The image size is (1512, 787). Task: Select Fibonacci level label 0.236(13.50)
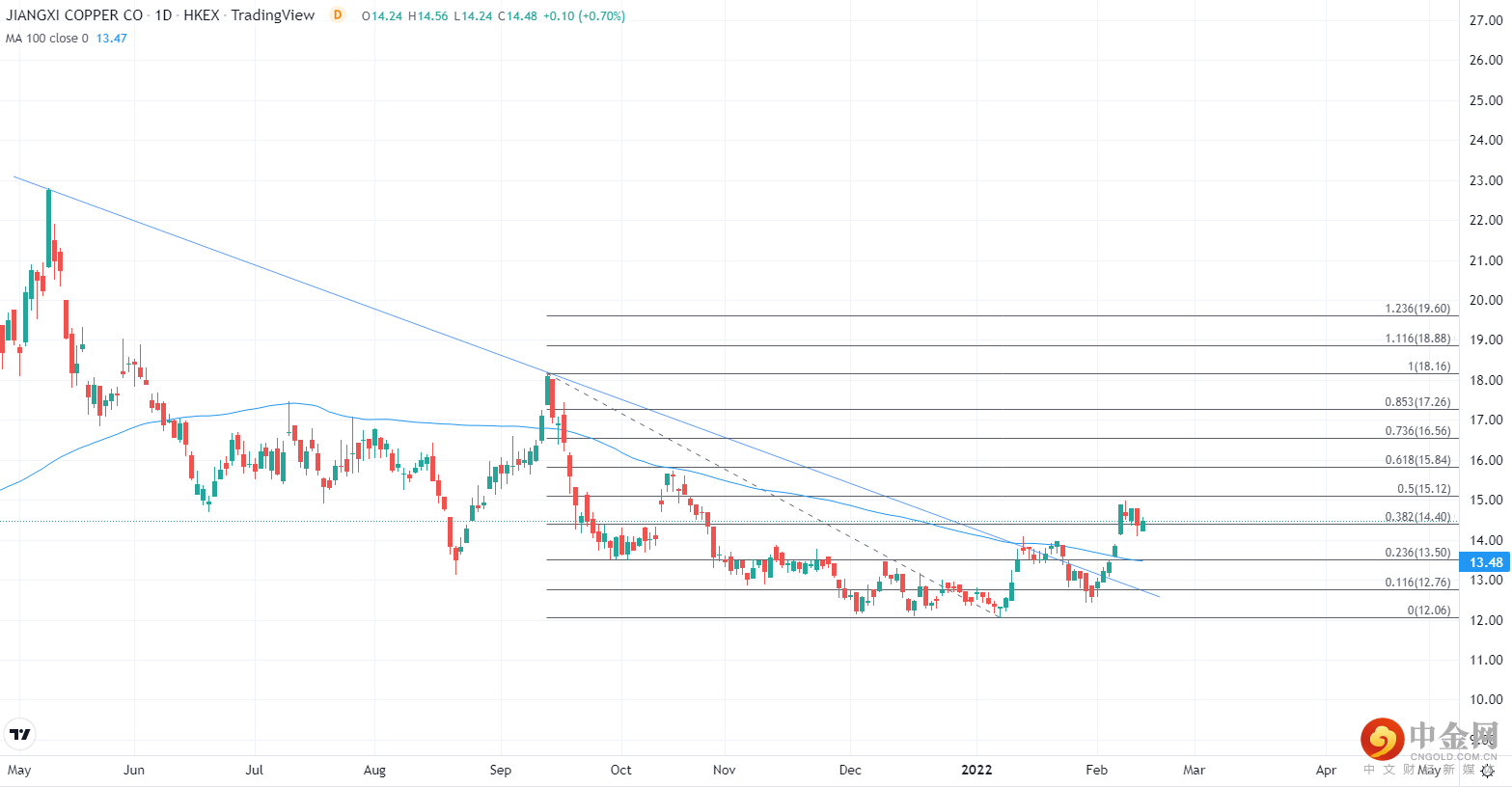(1417, 553)
